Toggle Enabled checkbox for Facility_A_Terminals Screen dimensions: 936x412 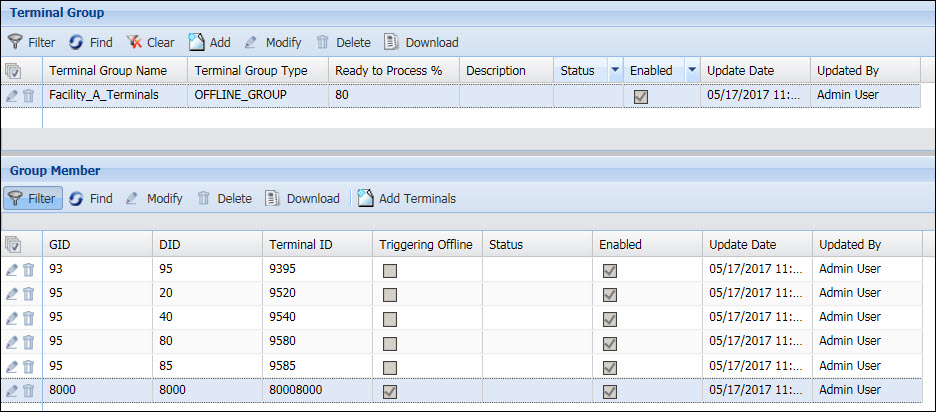point(641,96)
